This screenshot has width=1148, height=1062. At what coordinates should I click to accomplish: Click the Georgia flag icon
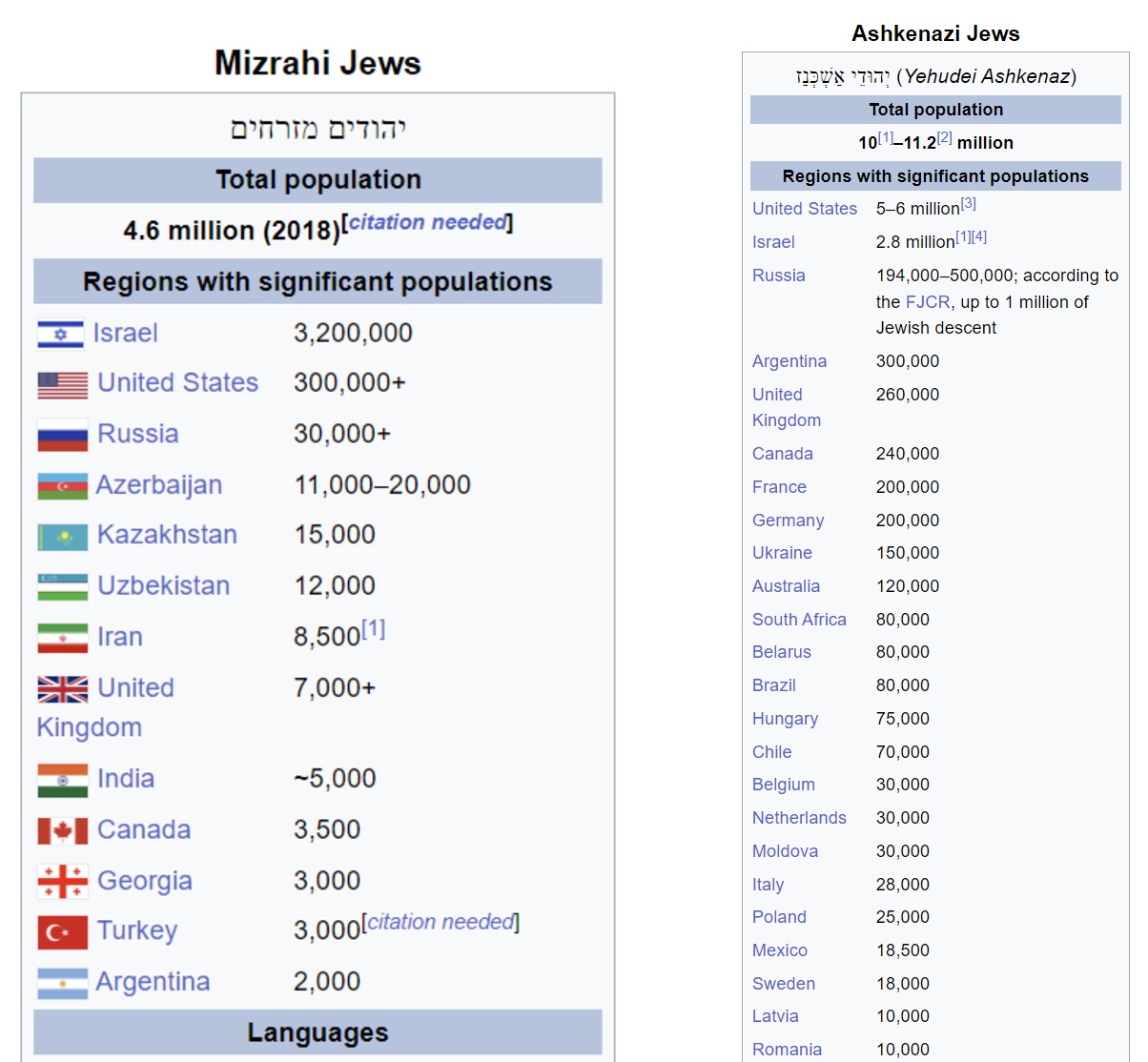point(63,882)
